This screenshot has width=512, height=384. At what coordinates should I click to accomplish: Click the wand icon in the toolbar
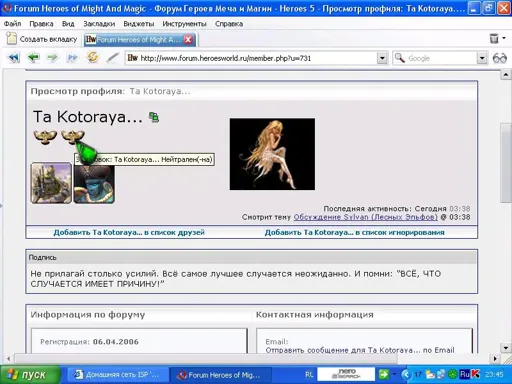pyautogui.click(x=113, y=58)
